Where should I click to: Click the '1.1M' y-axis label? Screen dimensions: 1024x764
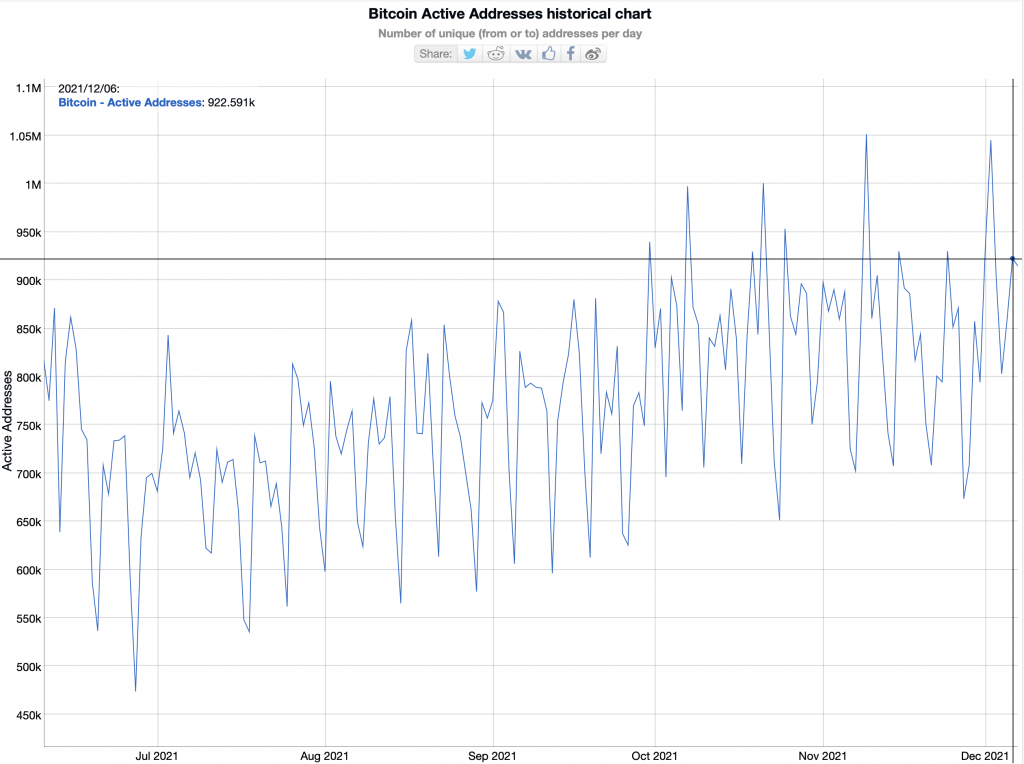click(29, 88)
